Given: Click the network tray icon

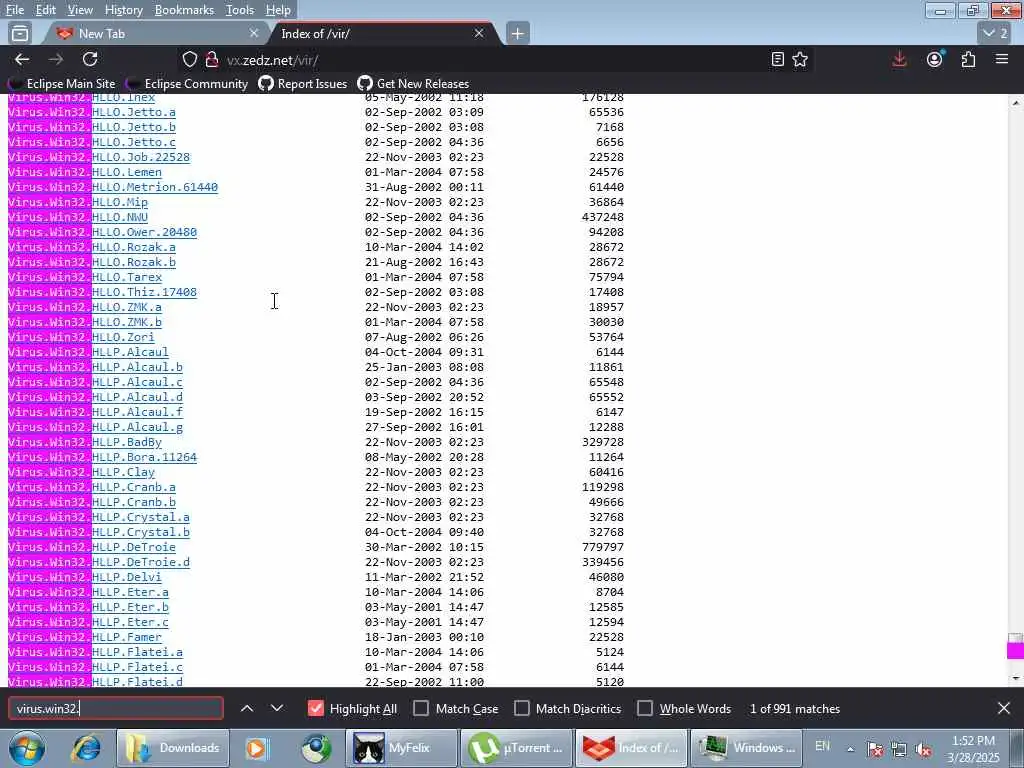Looking at the screenshot, I should click(x=899, y=750).
